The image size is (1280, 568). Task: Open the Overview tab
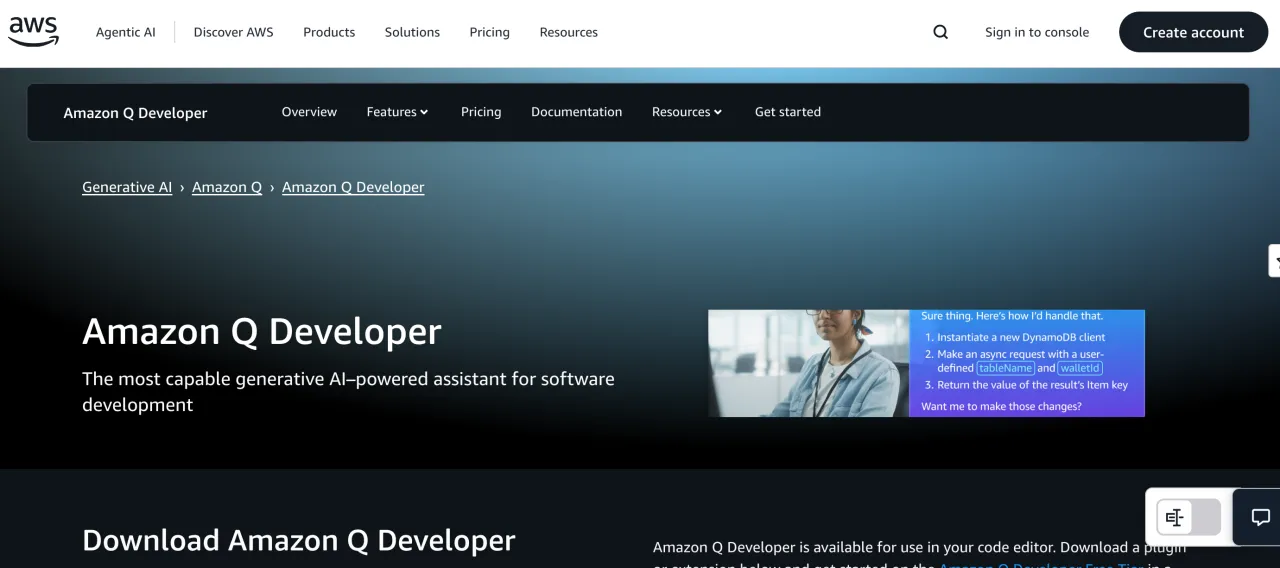pos(309,112)
